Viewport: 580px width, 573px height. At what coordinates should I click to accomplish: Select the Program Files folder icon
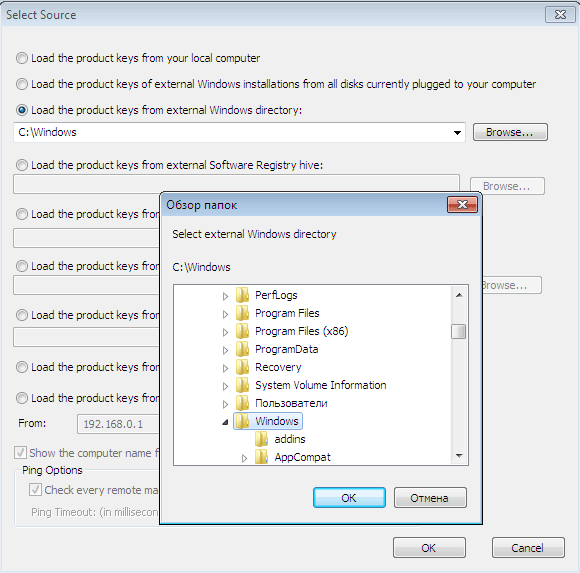tap(242, 313)
